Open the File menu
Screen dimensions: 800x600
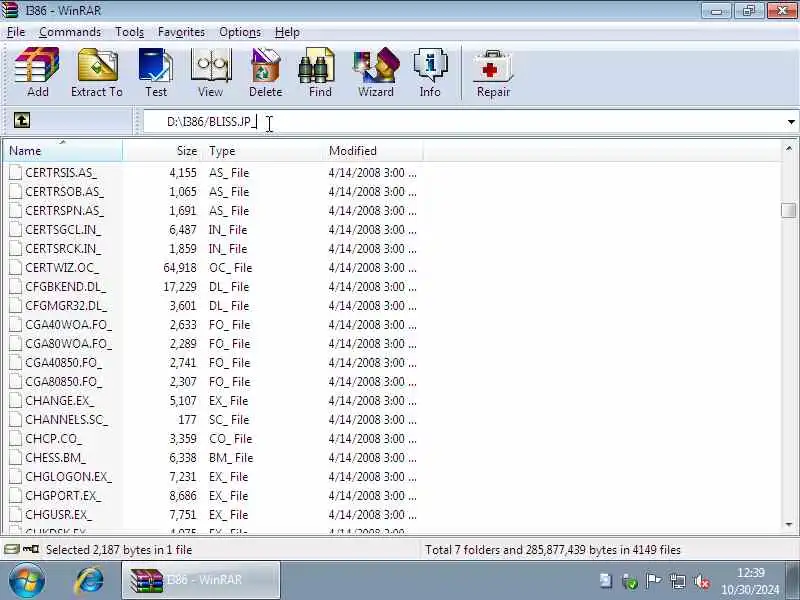[16, 32]
